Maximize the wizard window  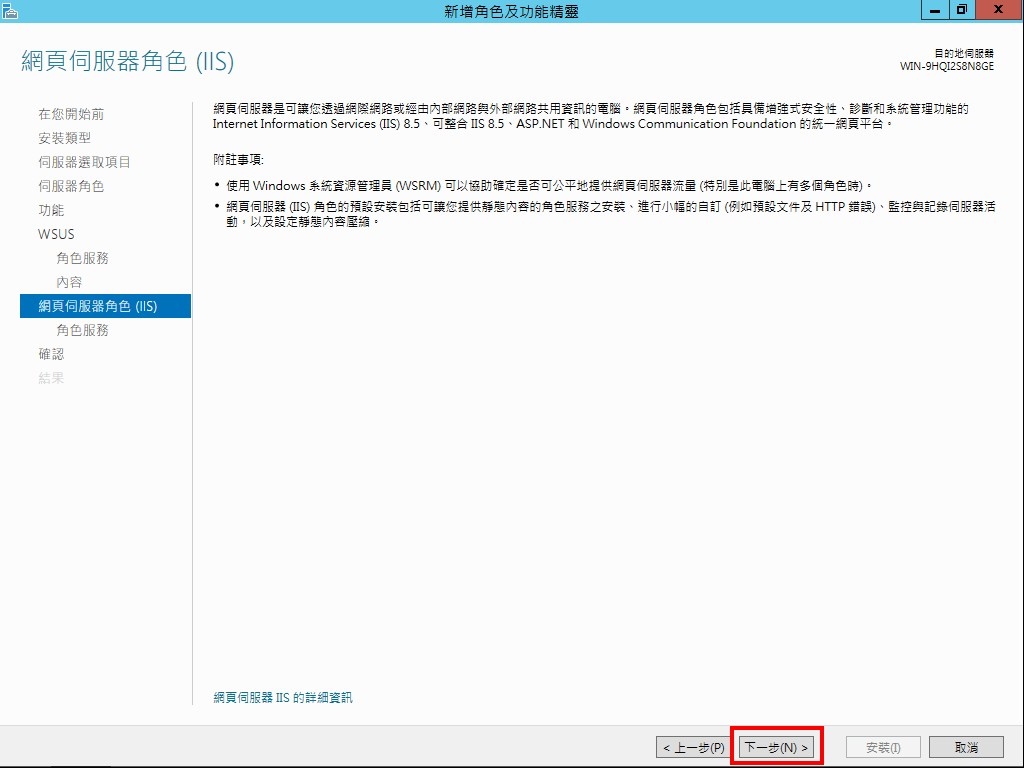[962, 10]
